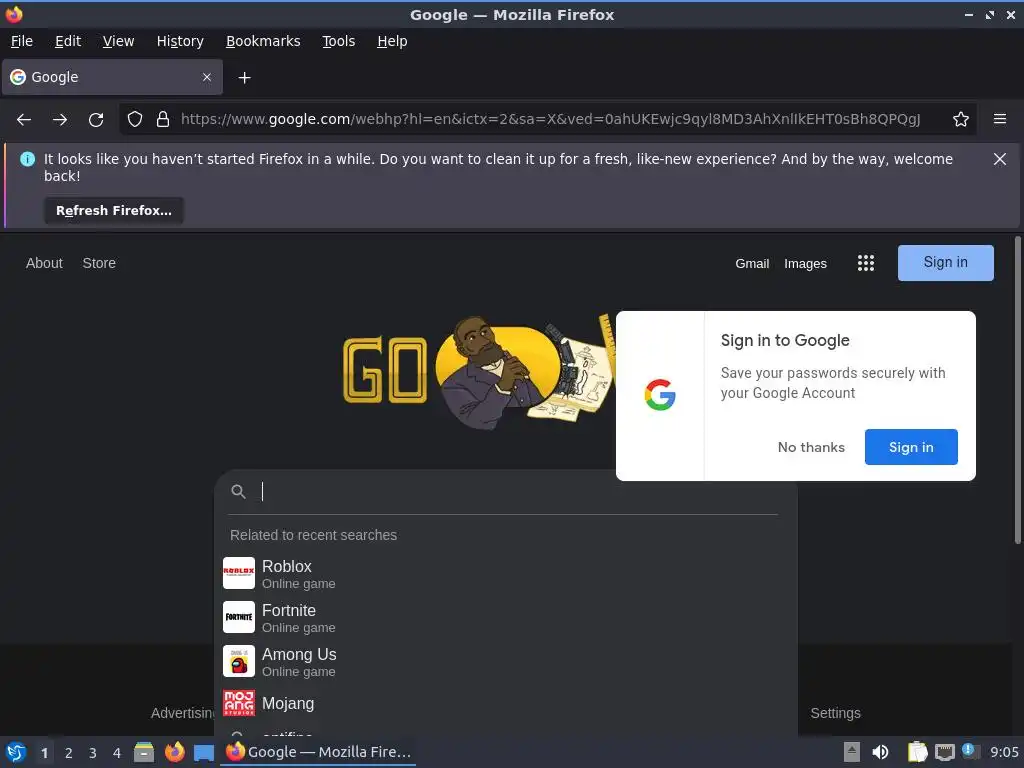This screenshot has height=768, width=1024.
Task: Open the Gmail link
Action: click(x=752, y=263)
